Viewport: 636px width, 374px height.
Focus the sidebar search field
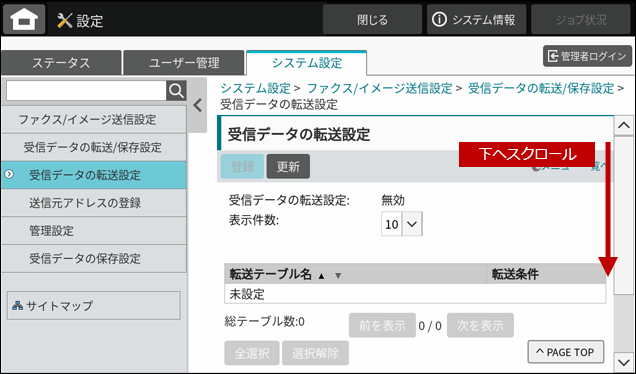(x=86, y=90)
